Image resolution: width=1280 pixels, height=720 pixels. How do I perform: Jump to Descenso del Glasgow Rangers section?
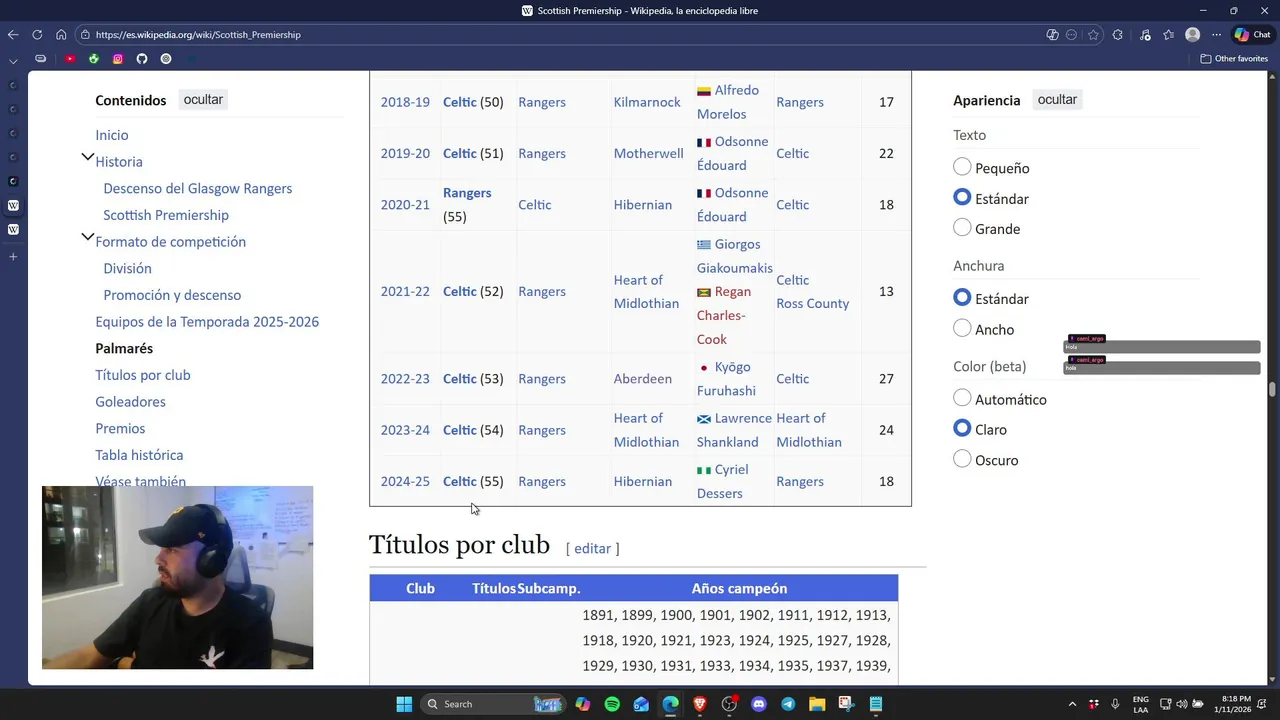pyautogui.click(x=198, y=188)
